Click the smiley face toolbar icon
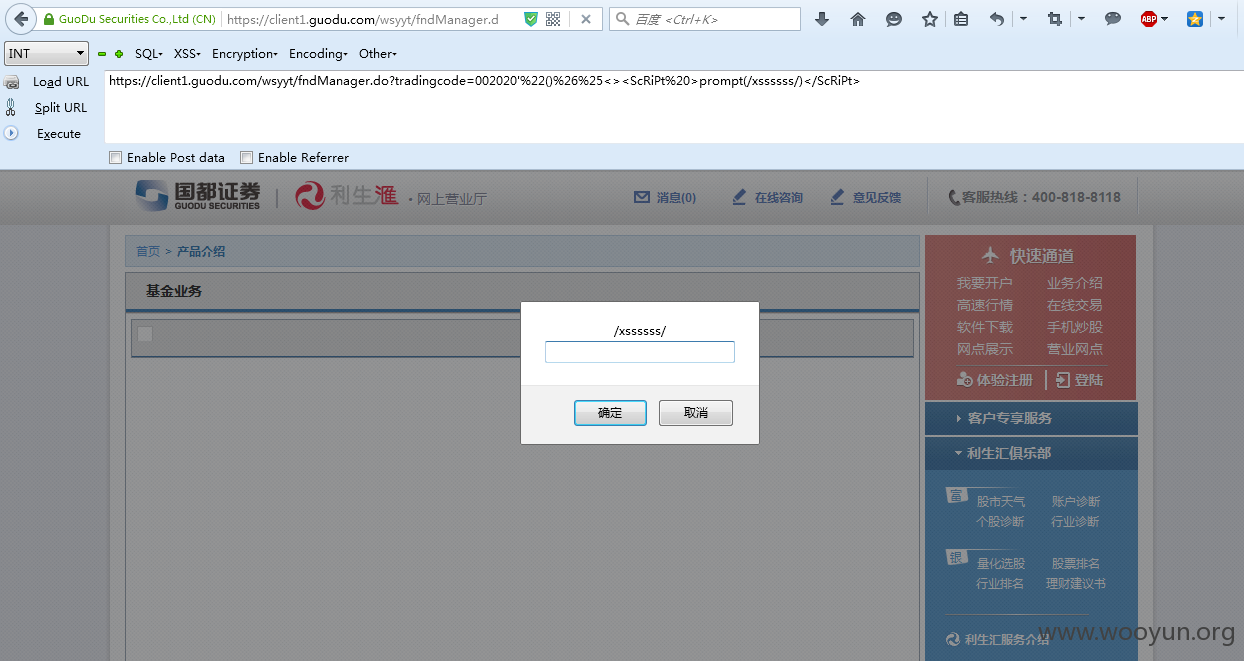 [894, 19]
